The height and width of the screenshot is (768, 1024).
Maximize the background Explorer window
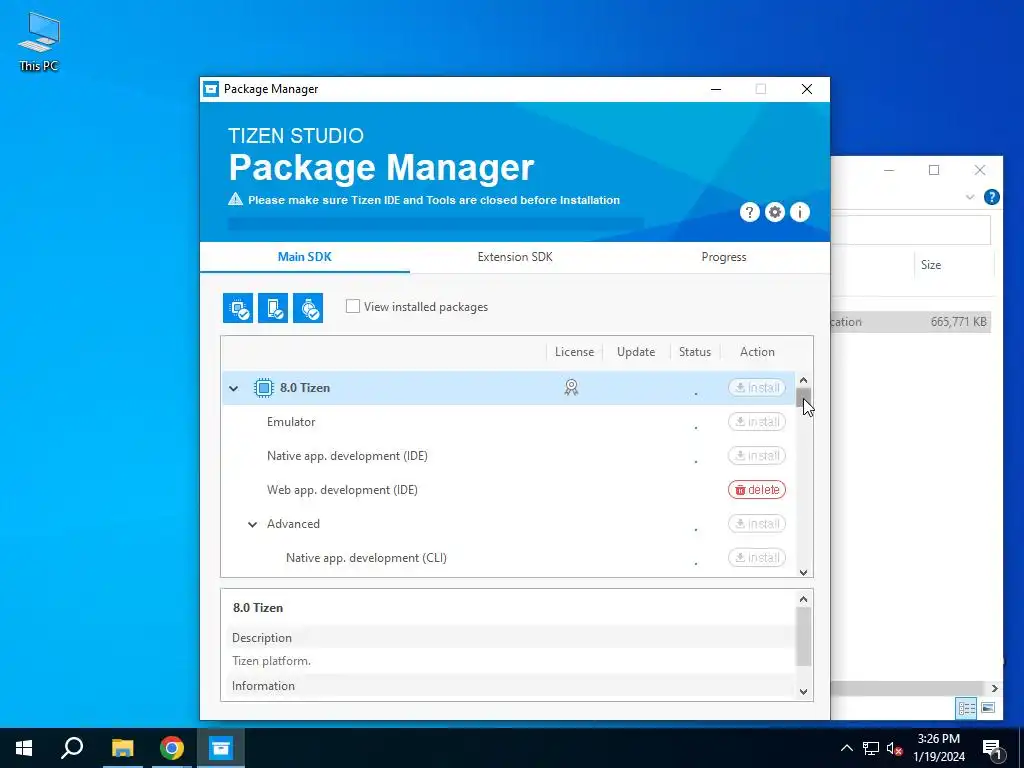tap(934, 170)
